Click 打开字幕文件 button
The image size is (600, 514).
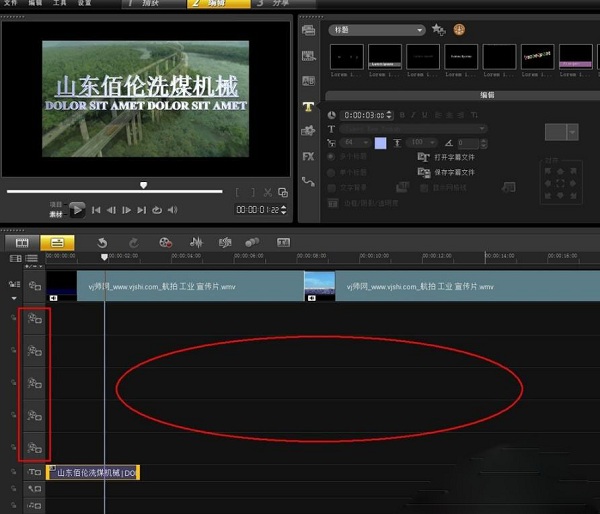446,157
